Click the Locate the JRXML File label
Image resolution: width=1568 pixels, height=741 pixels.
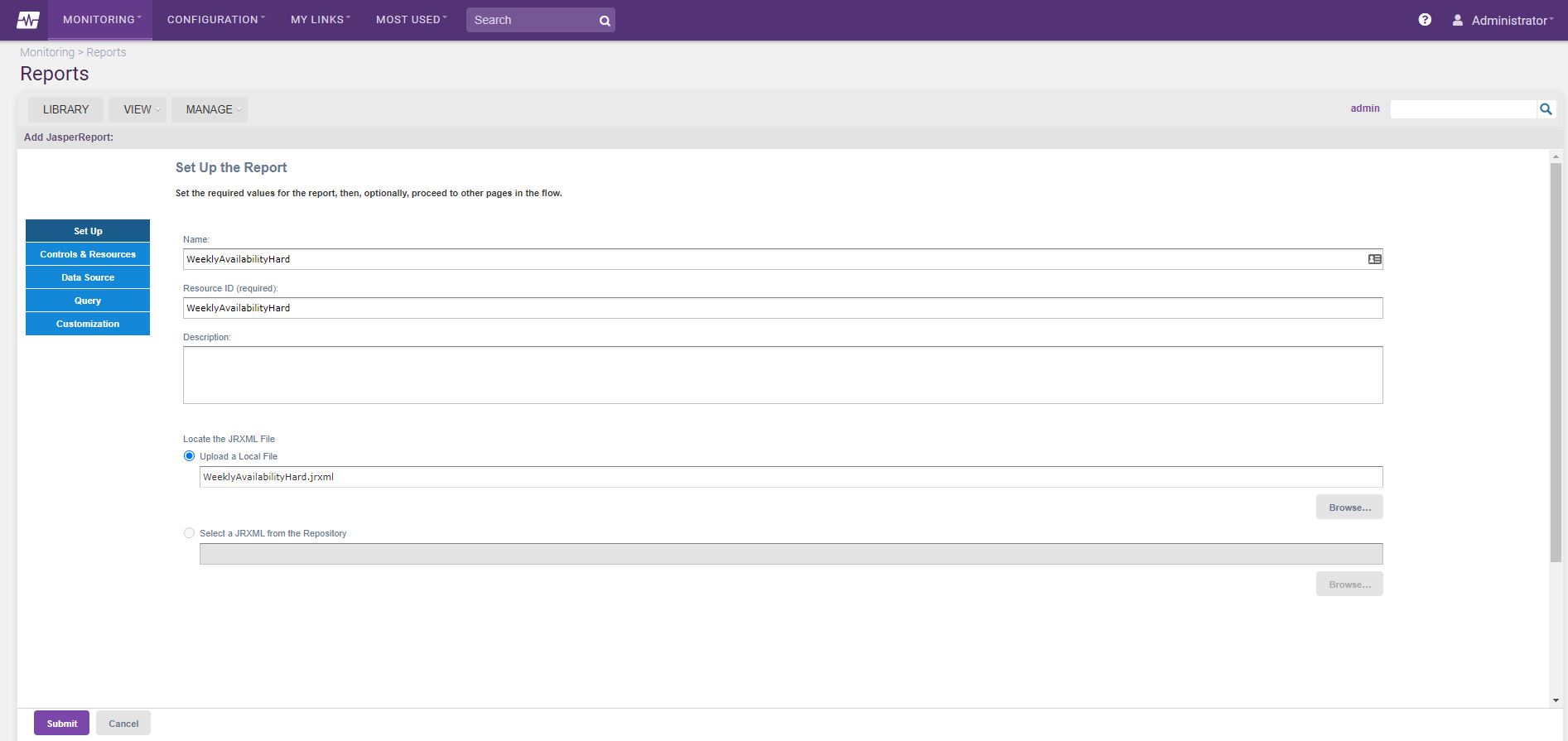click(x=229, y=439)
